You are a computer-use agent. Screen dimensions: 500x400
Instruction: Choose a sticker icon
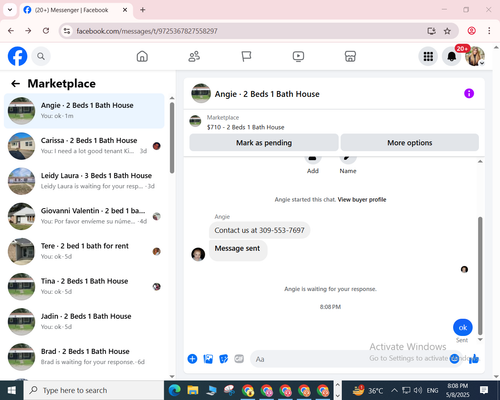tap(224, 359)
